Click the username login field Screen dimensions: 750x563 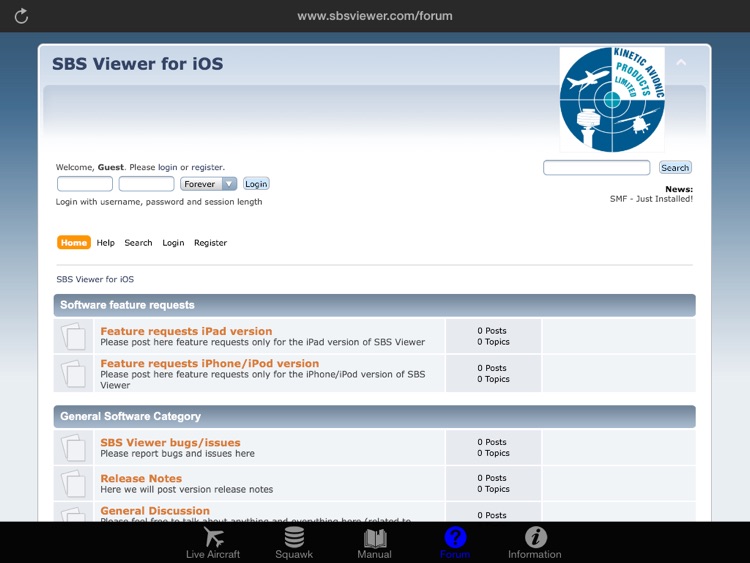click(85, 184)
